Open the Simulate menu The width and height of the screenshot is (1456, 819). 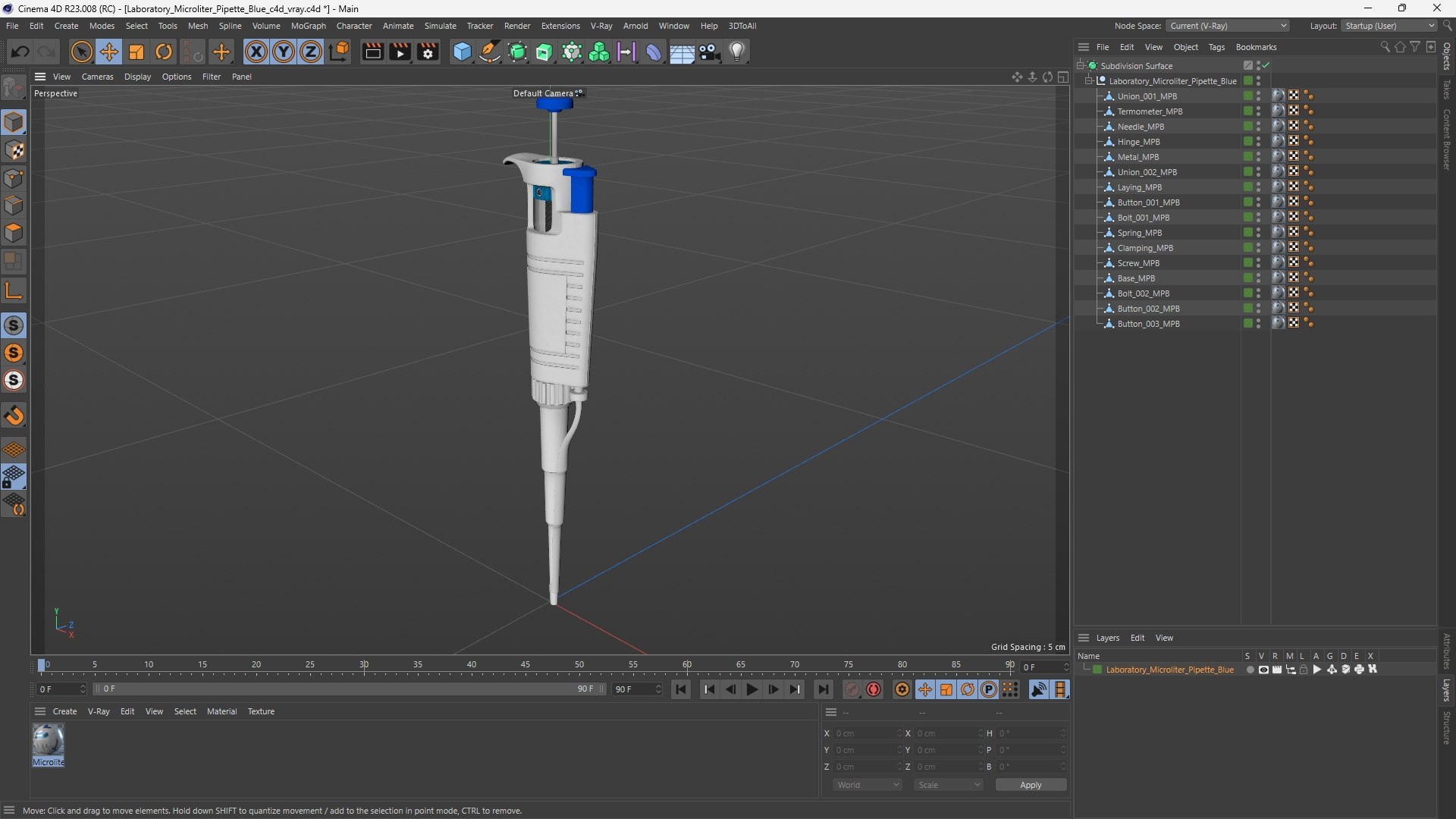tap(440, 26)
